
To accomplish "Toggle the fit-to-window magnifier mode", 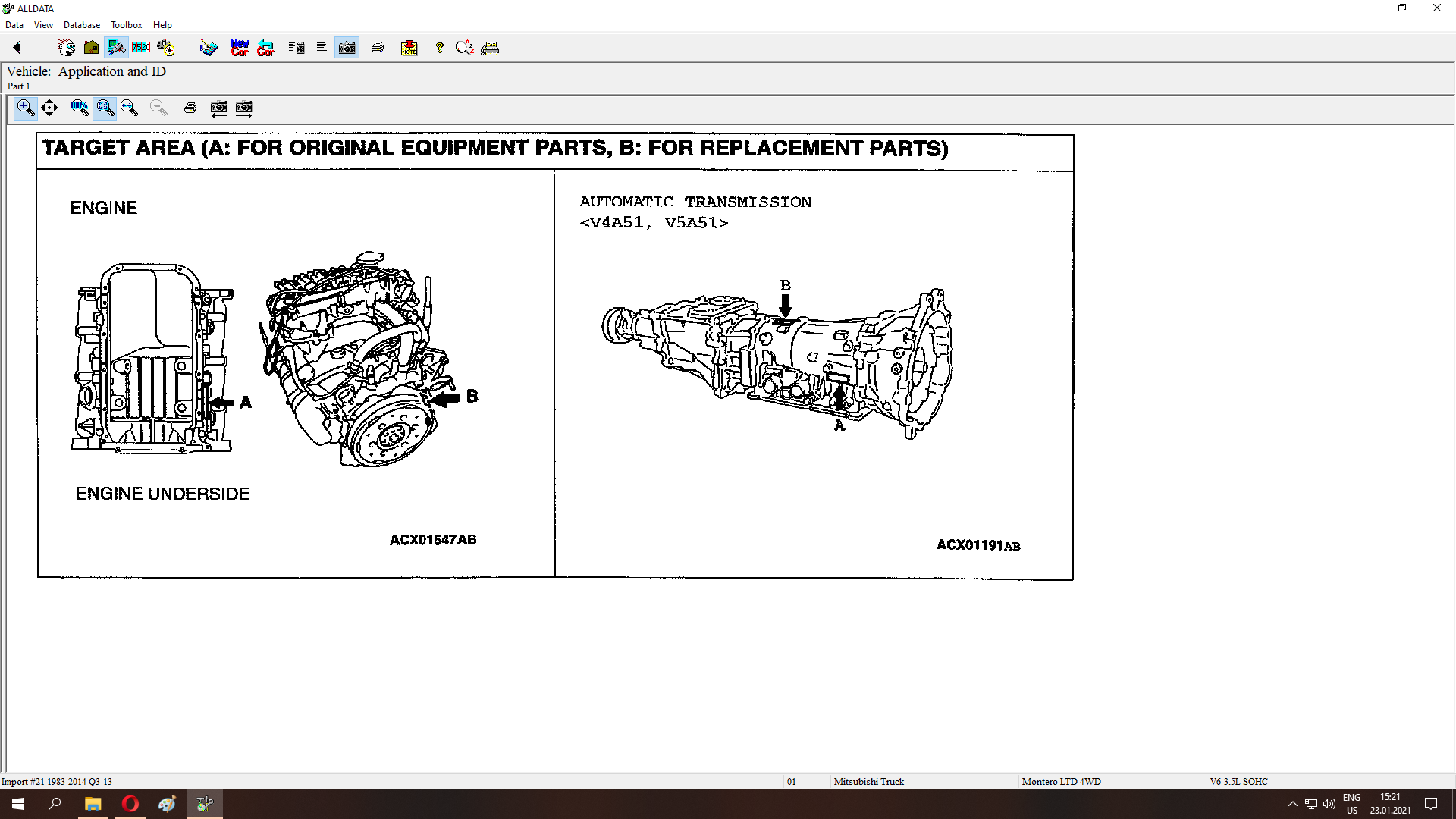I will tap(105, 108).
